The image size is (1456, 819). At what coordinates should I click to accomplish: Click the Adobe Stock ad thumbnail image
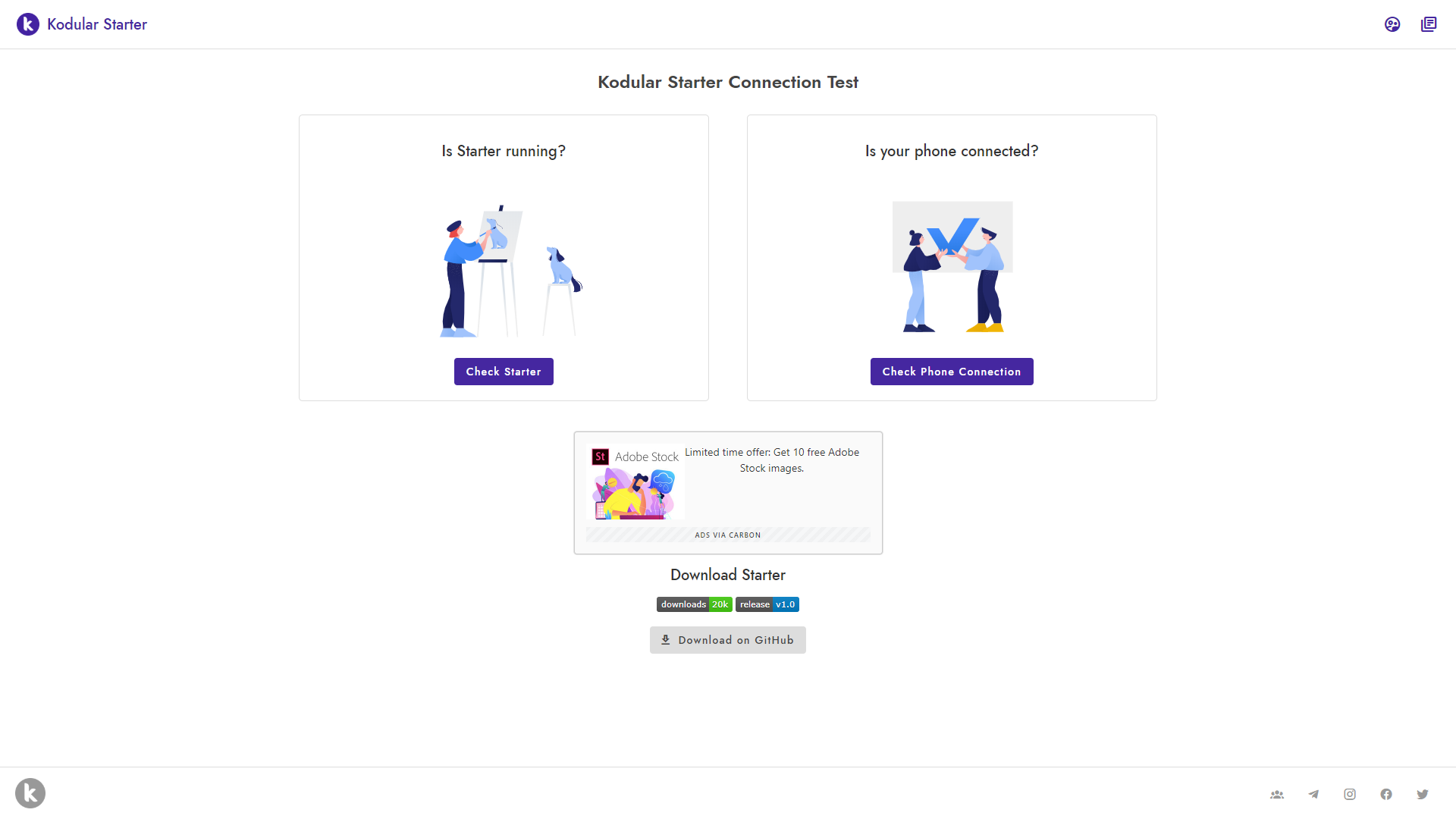(635, 491)
